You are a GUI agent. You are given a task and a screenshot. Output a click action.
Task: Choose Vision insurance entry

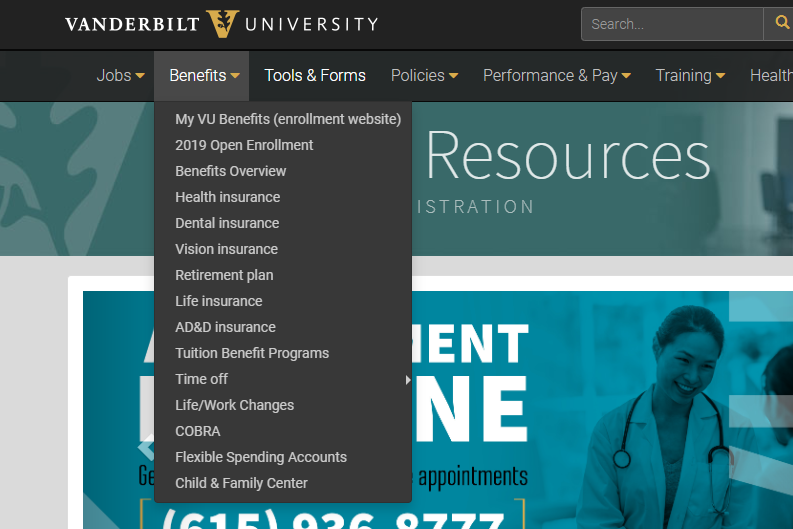point(227,249)
